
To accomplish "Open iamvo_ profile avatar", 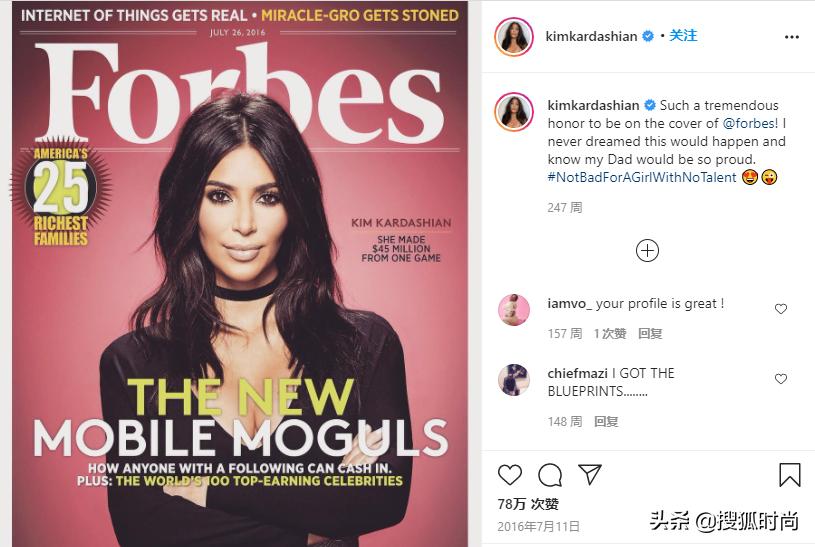I will click(x=514, y=310).
